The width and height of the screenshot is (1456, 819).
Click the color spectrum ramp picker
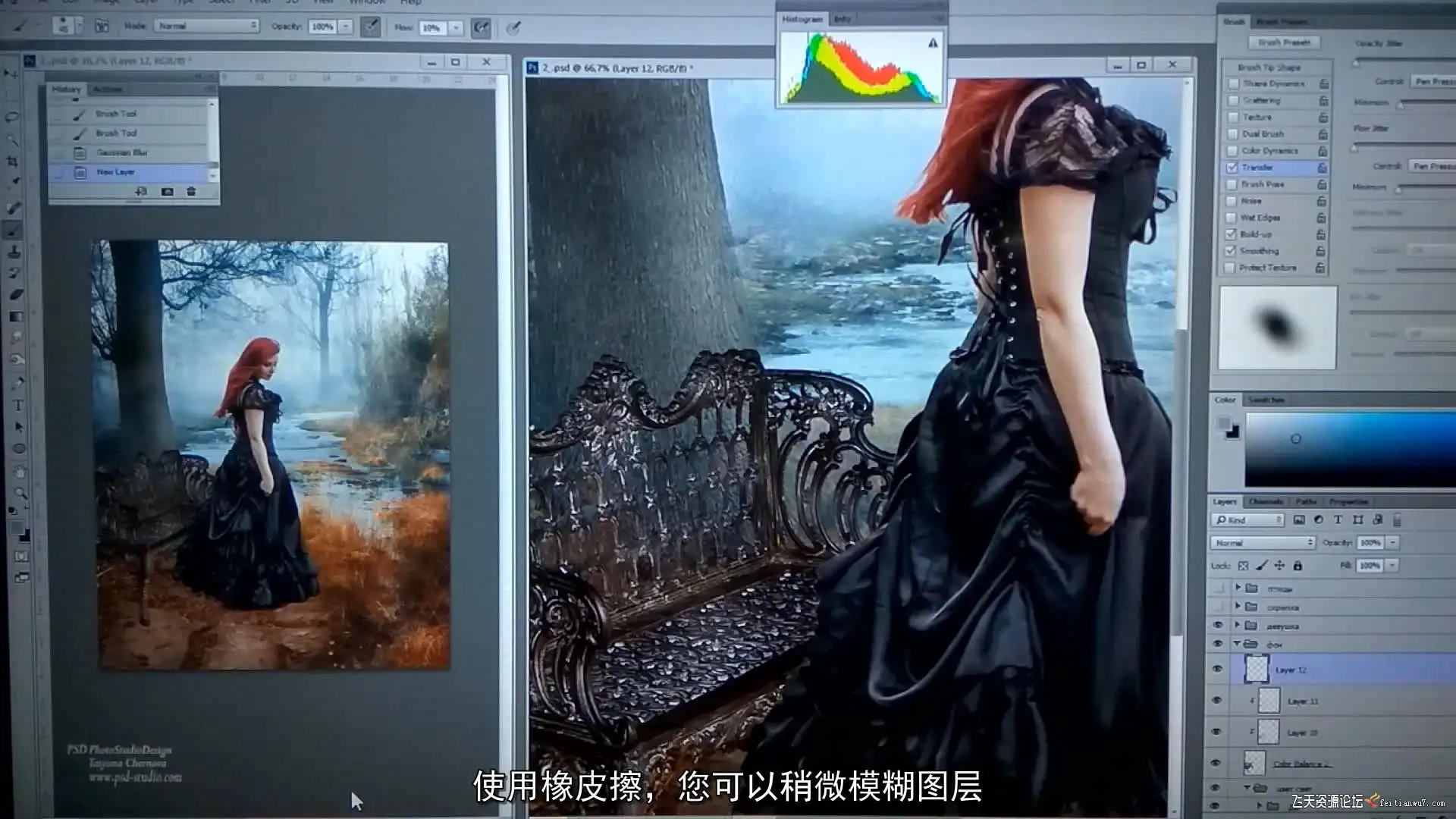click(x=1350, y=448)
